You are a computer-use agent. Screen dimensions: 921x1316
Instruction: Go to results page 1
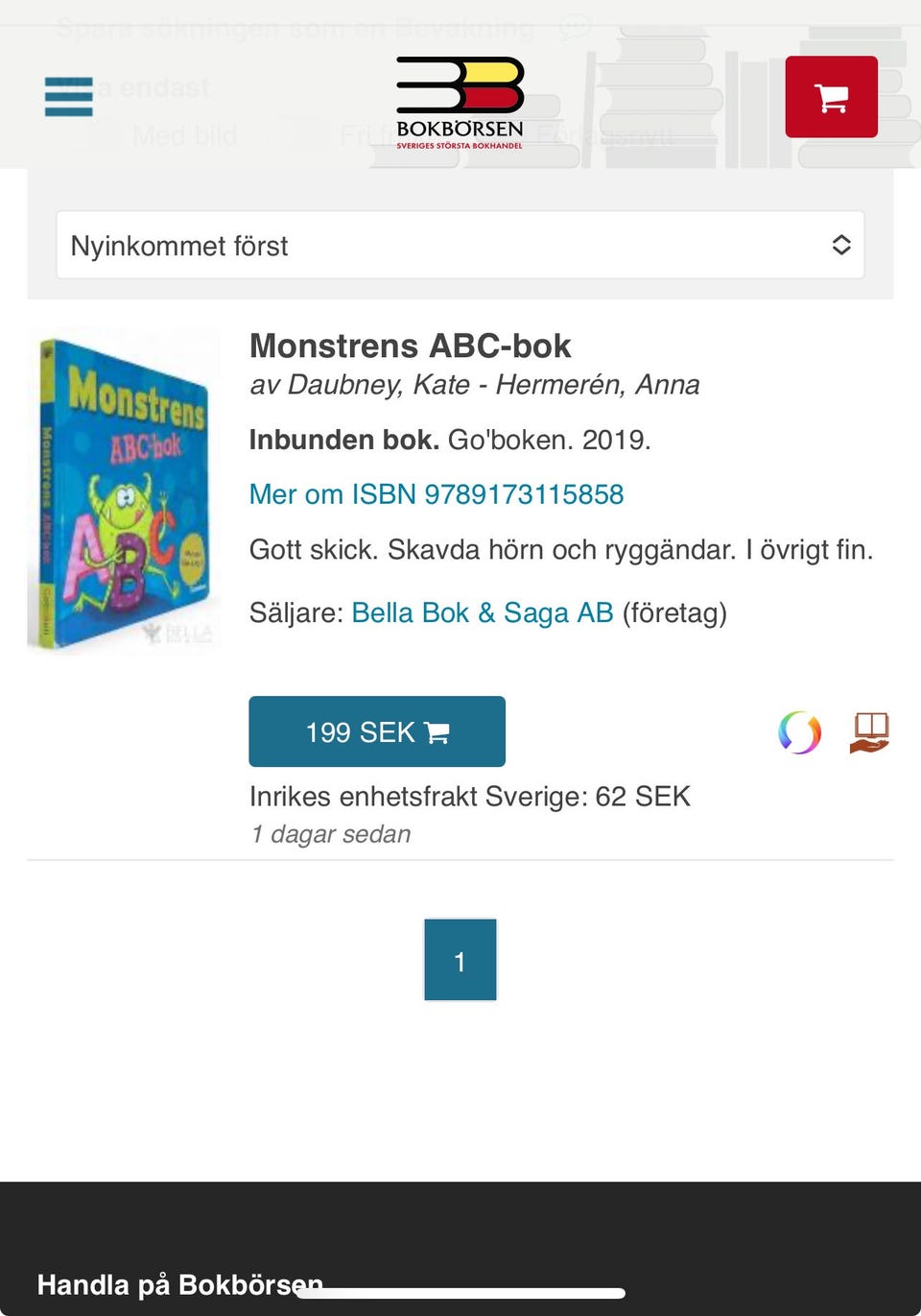coord(460,960)
